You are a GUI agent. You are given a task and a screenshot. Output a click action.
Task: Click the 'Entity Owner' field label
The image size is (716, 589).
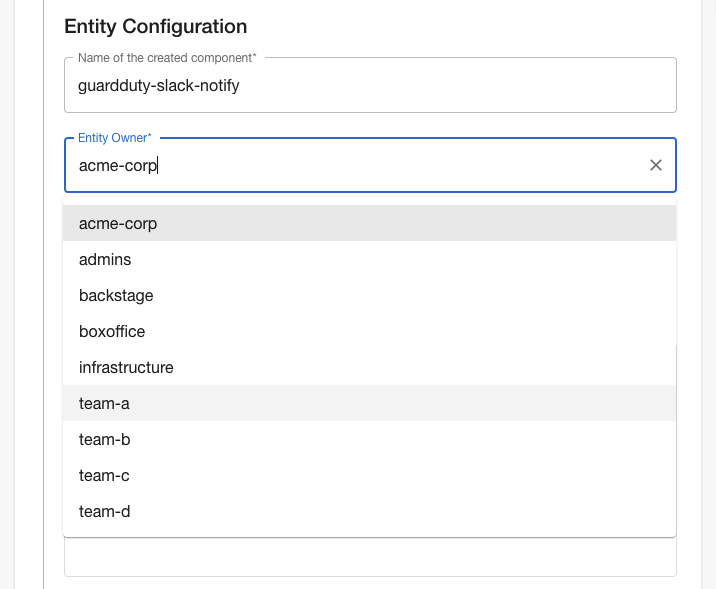tap(114, 138)
